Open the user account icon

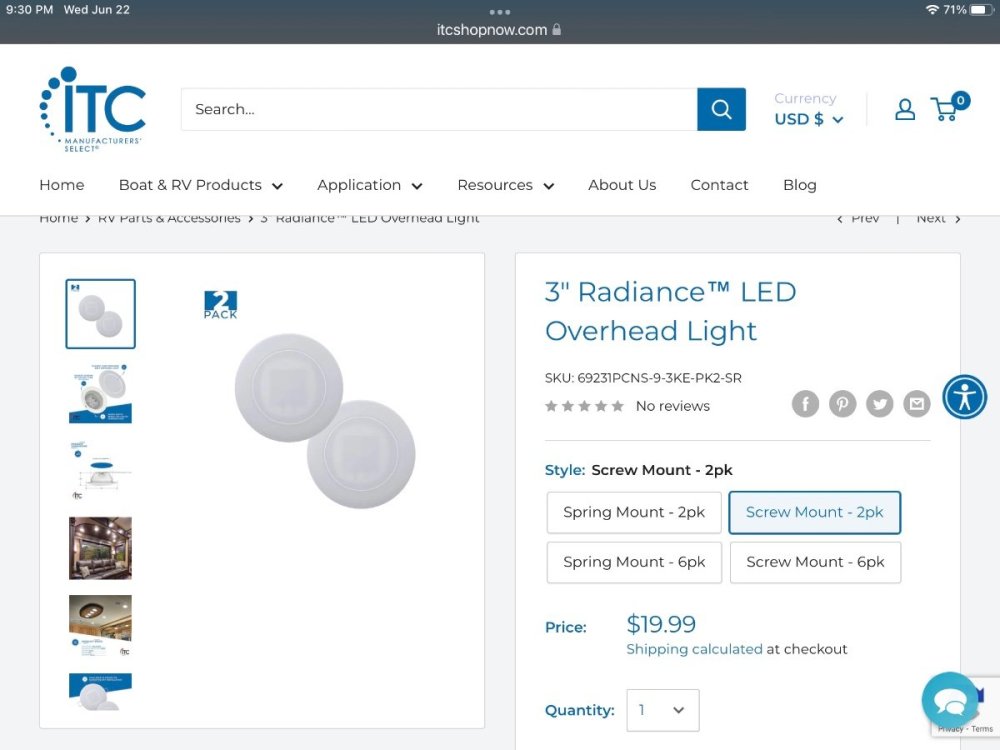pos(904,109)
